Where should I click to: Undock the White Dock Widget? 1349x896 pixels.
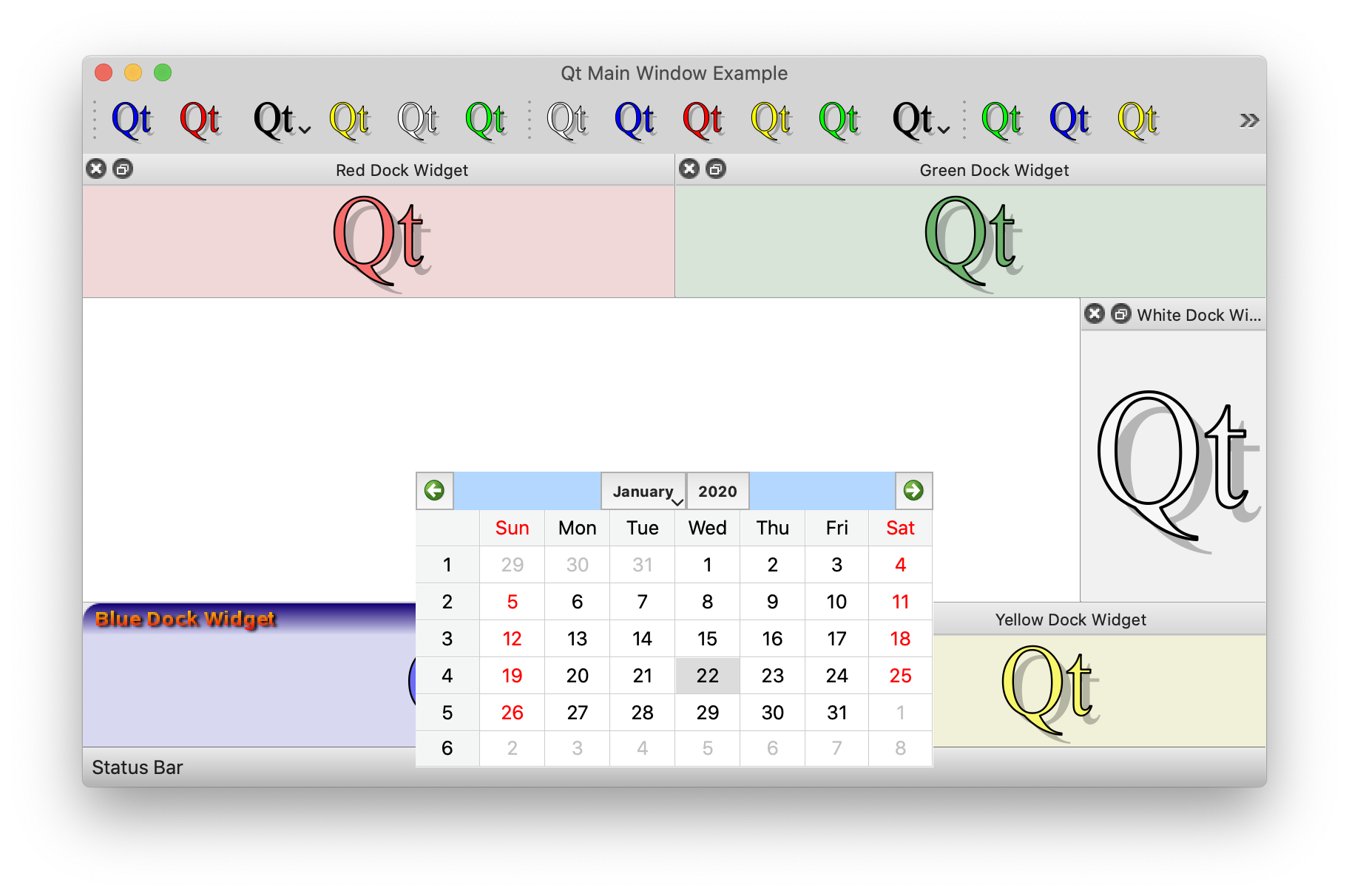pos(1120,314)
